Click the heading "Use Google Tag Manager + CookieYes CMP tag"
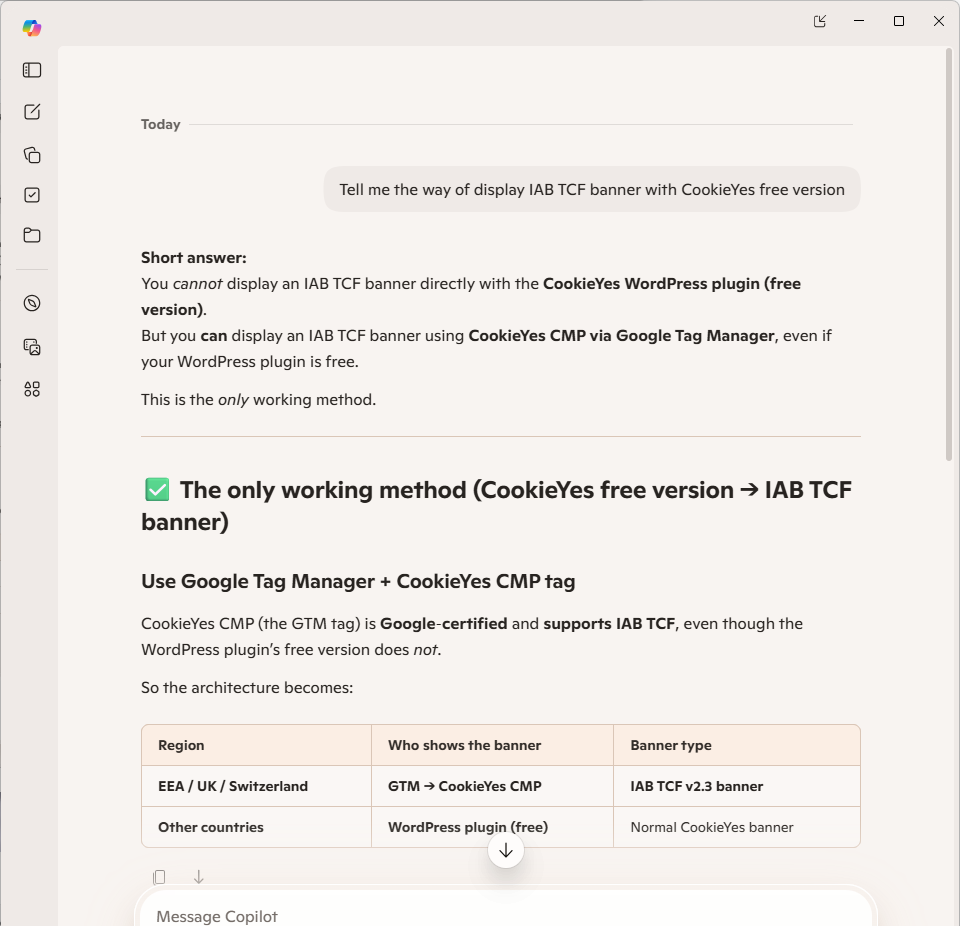 [x=358, y=581]
